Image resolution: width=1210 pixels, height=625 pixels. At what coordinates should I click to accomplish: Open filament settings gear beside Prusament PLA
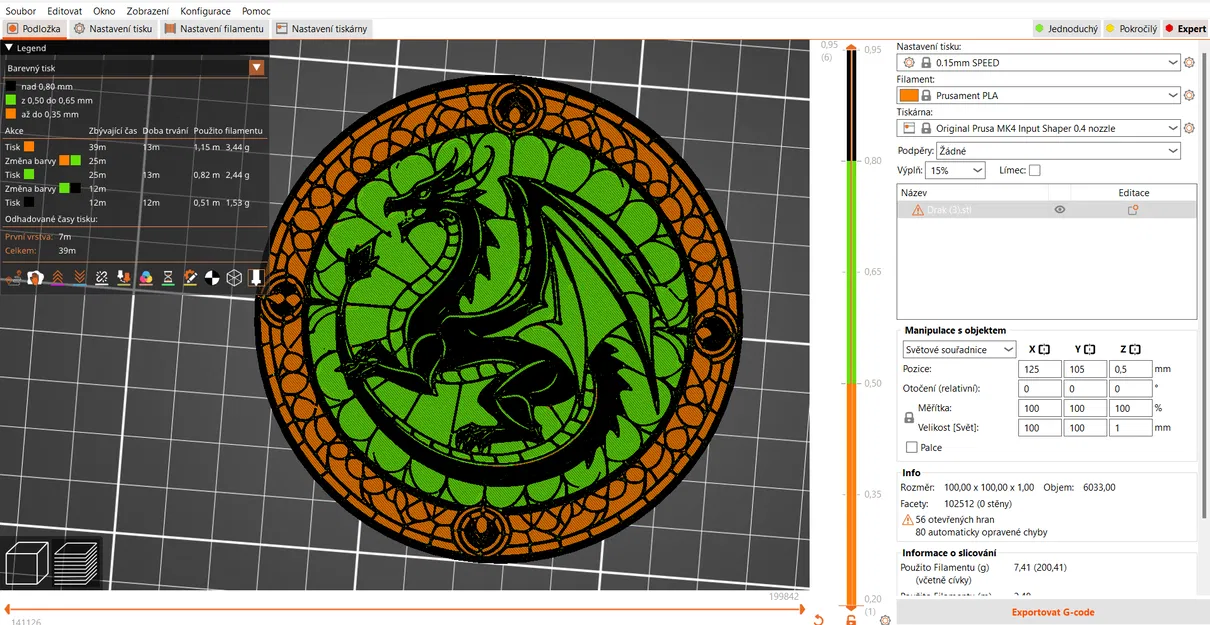(1189, 95)
